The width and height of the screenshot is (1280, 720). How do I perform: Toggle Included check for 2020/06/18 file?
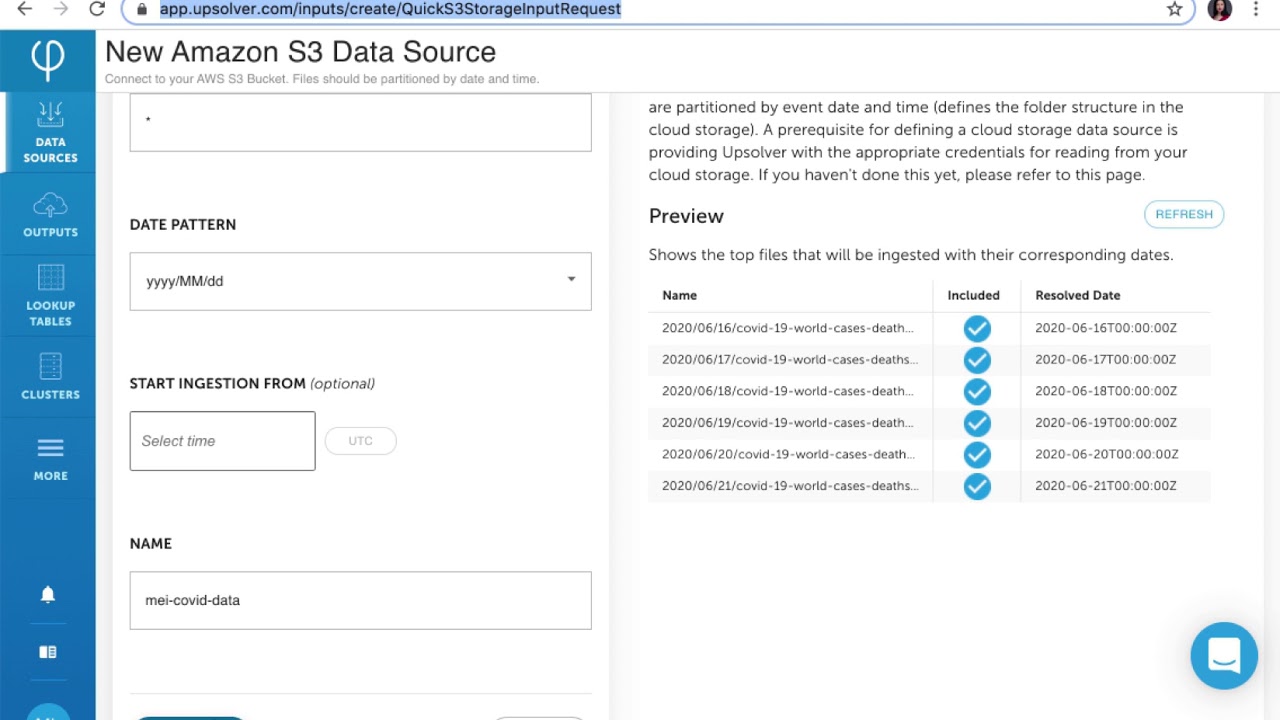977,391
